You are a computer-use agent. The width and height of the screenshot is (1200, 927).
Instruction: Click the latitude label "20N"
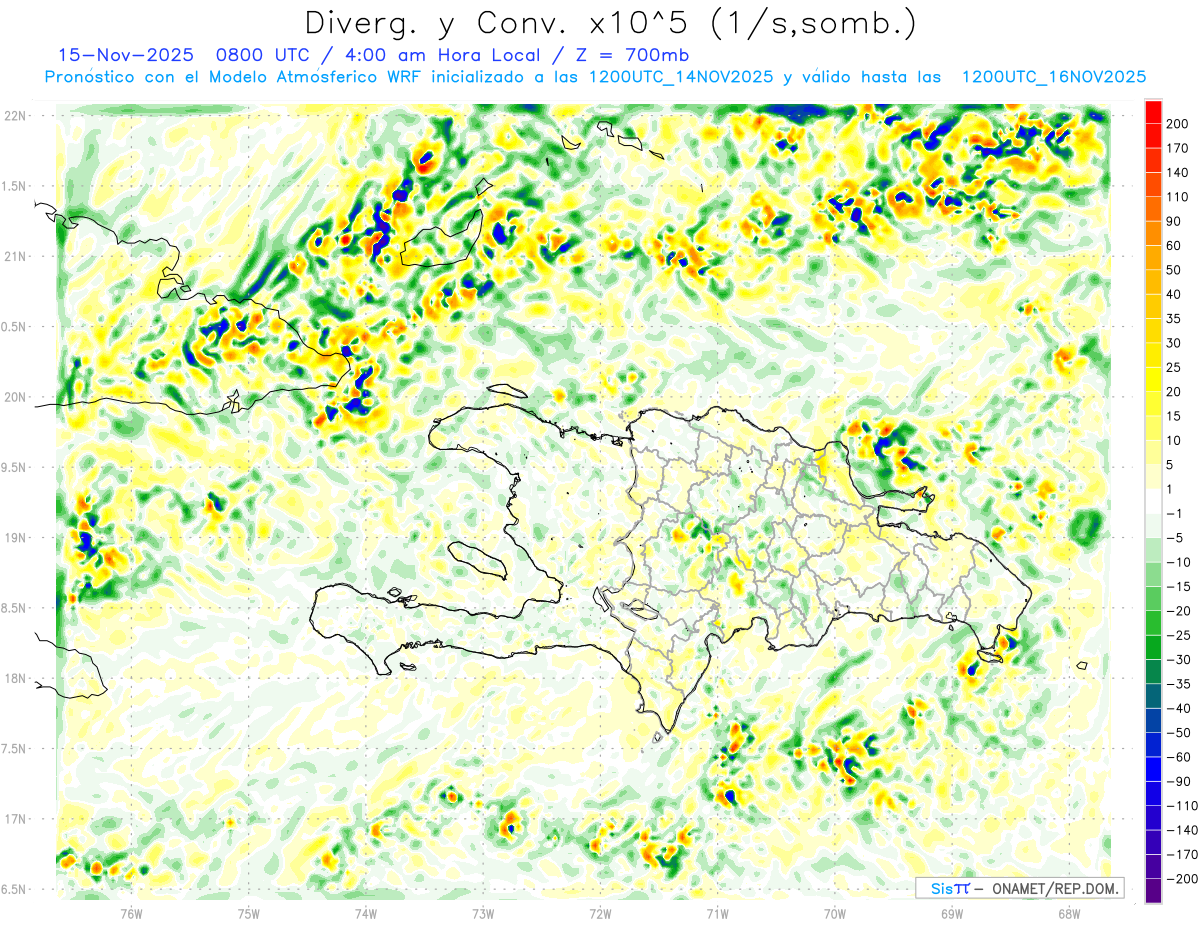tap(15, 397)
